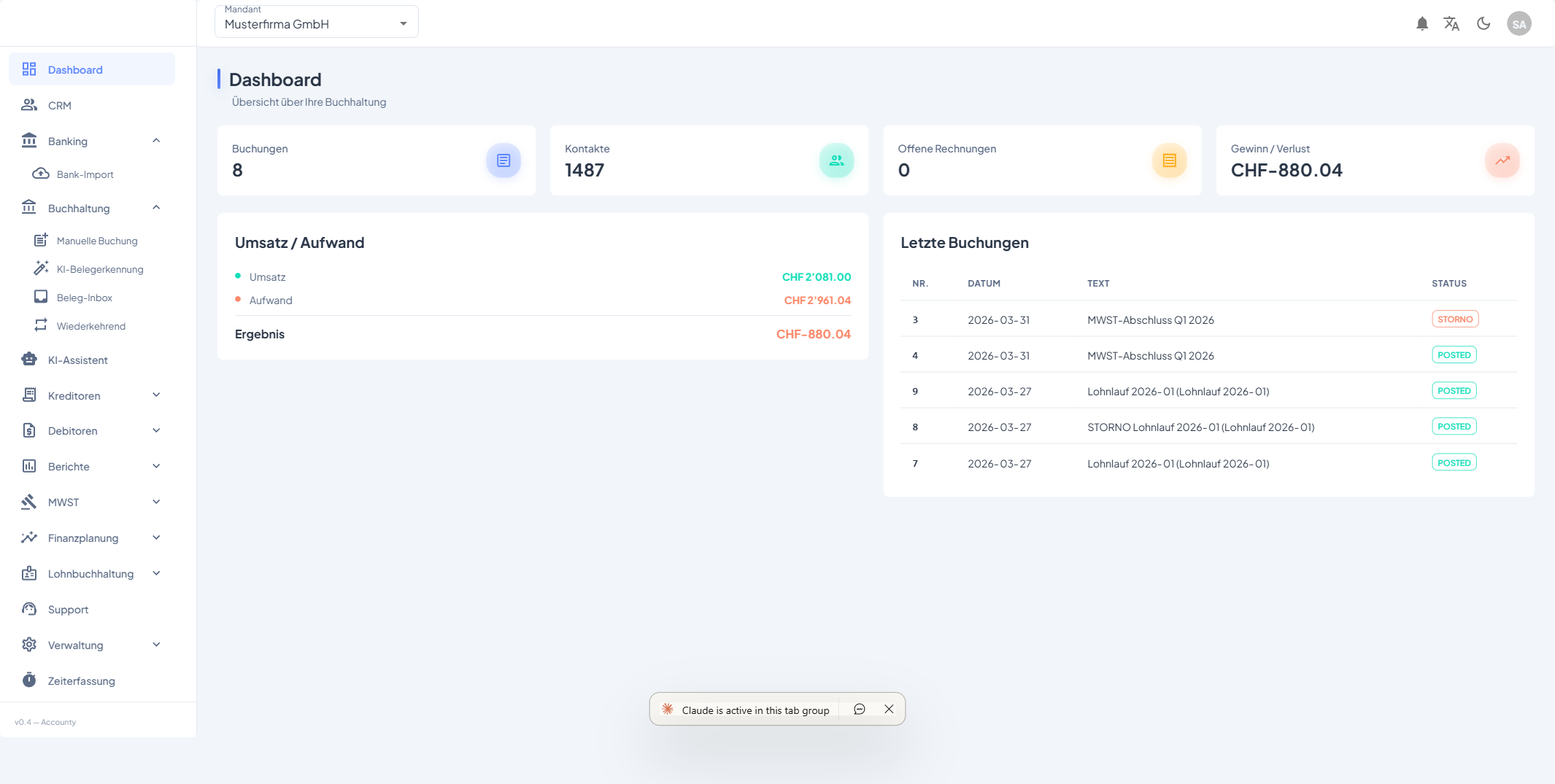Click the STORNO status badge

1454,319
